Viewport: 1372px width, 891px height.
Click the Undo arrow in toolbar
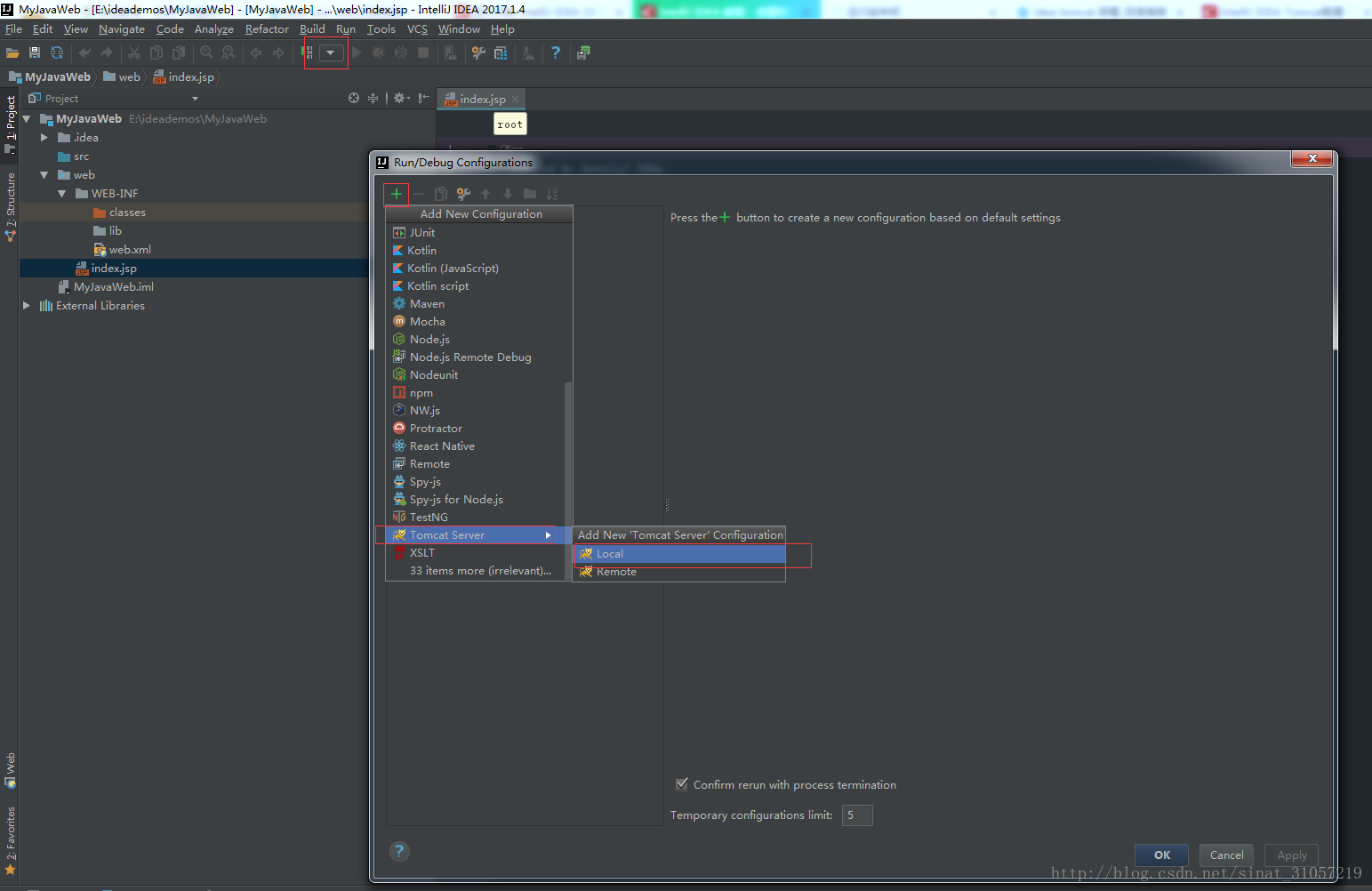coord(84,52)
